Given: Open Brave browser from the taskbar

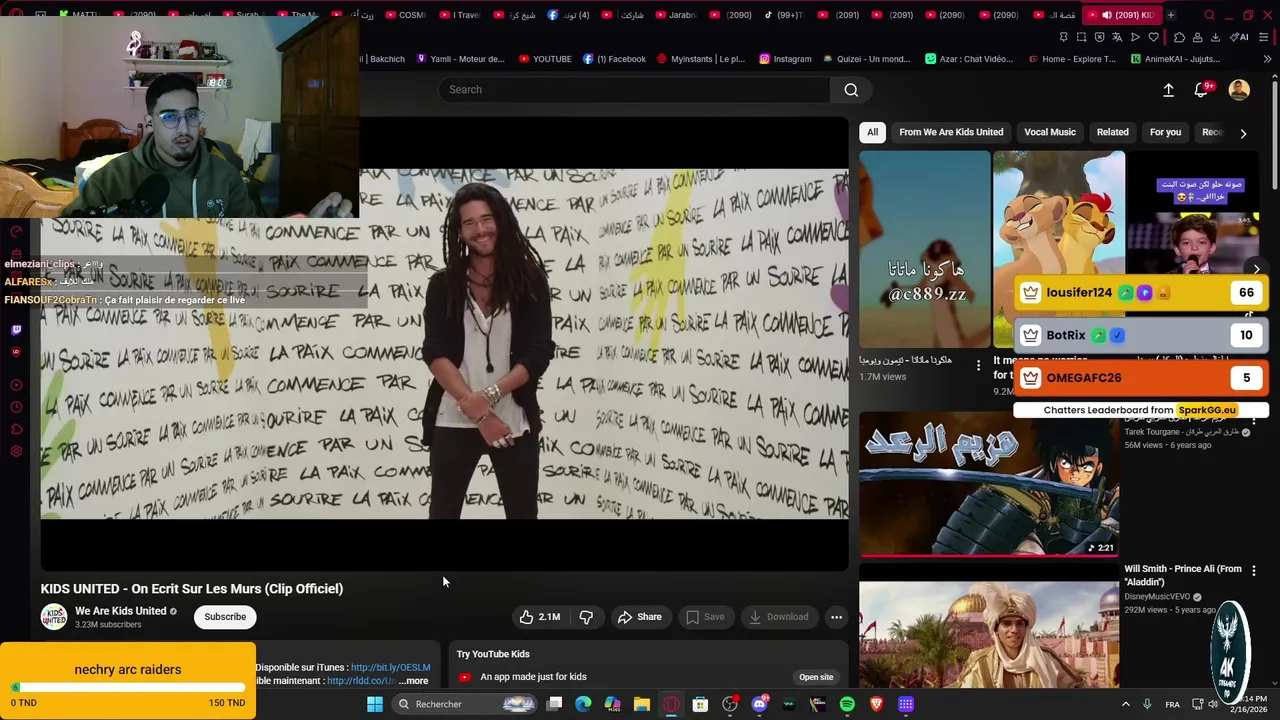Looking at the screenshot, I should pos(876,704).
